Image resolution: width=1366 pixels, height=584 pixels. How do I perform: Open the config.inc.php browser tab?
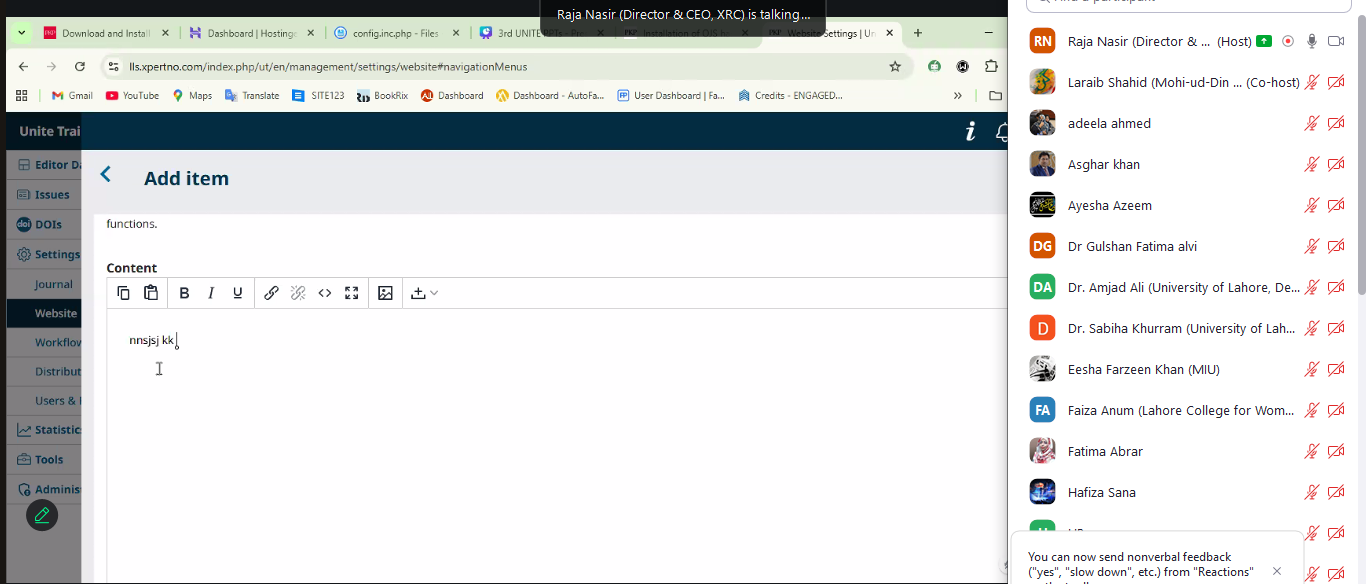(395, 33)
